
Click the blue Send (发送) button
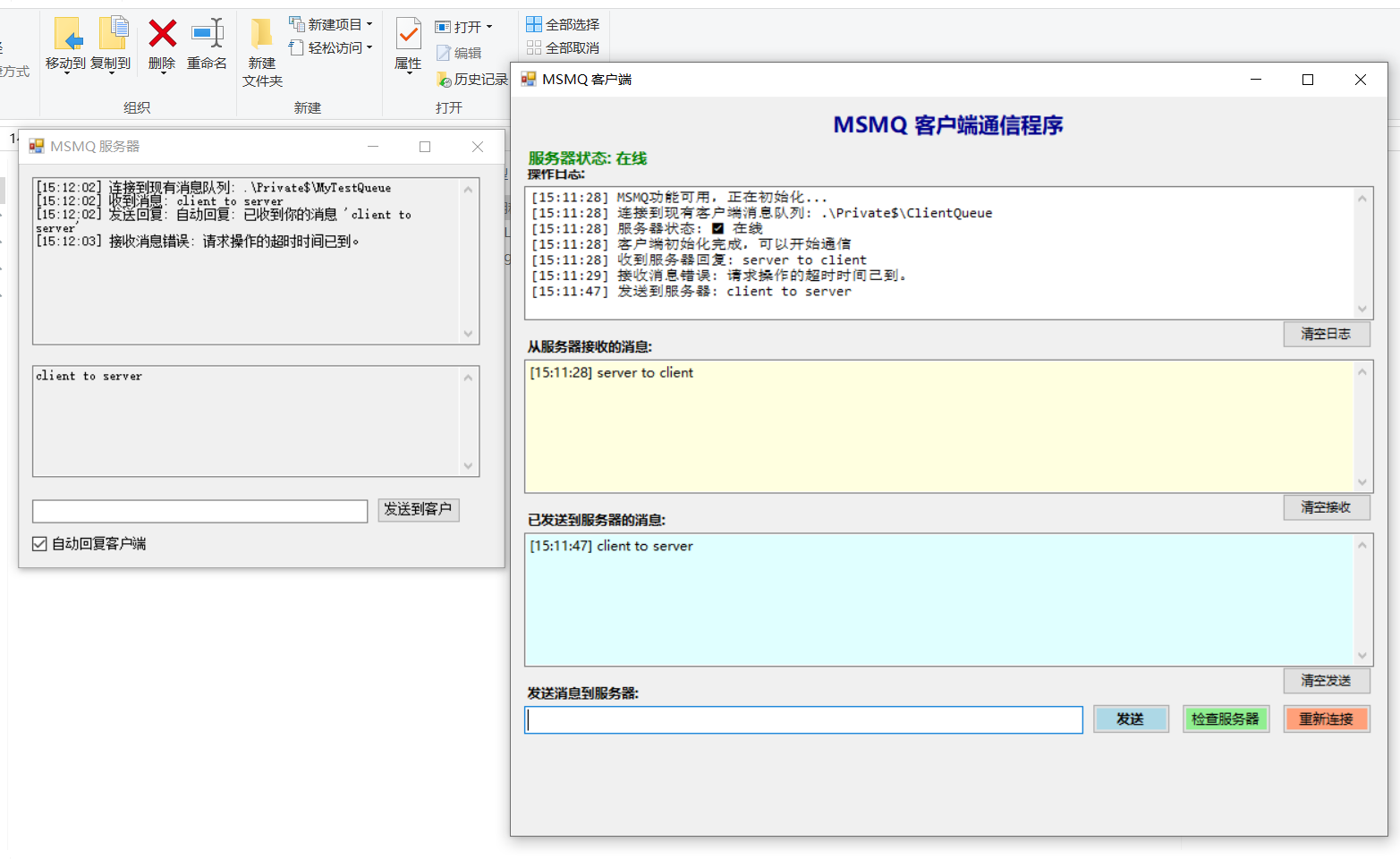coord(1131,719)
